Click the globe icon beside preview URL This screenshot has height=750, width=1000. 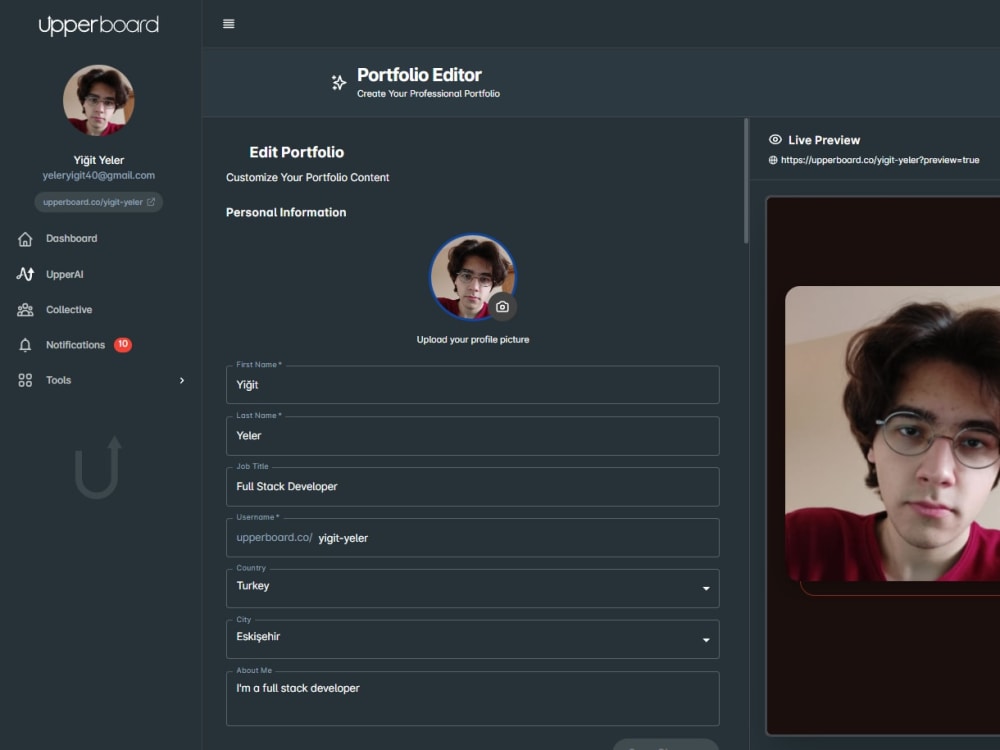(x=773, y=160)
